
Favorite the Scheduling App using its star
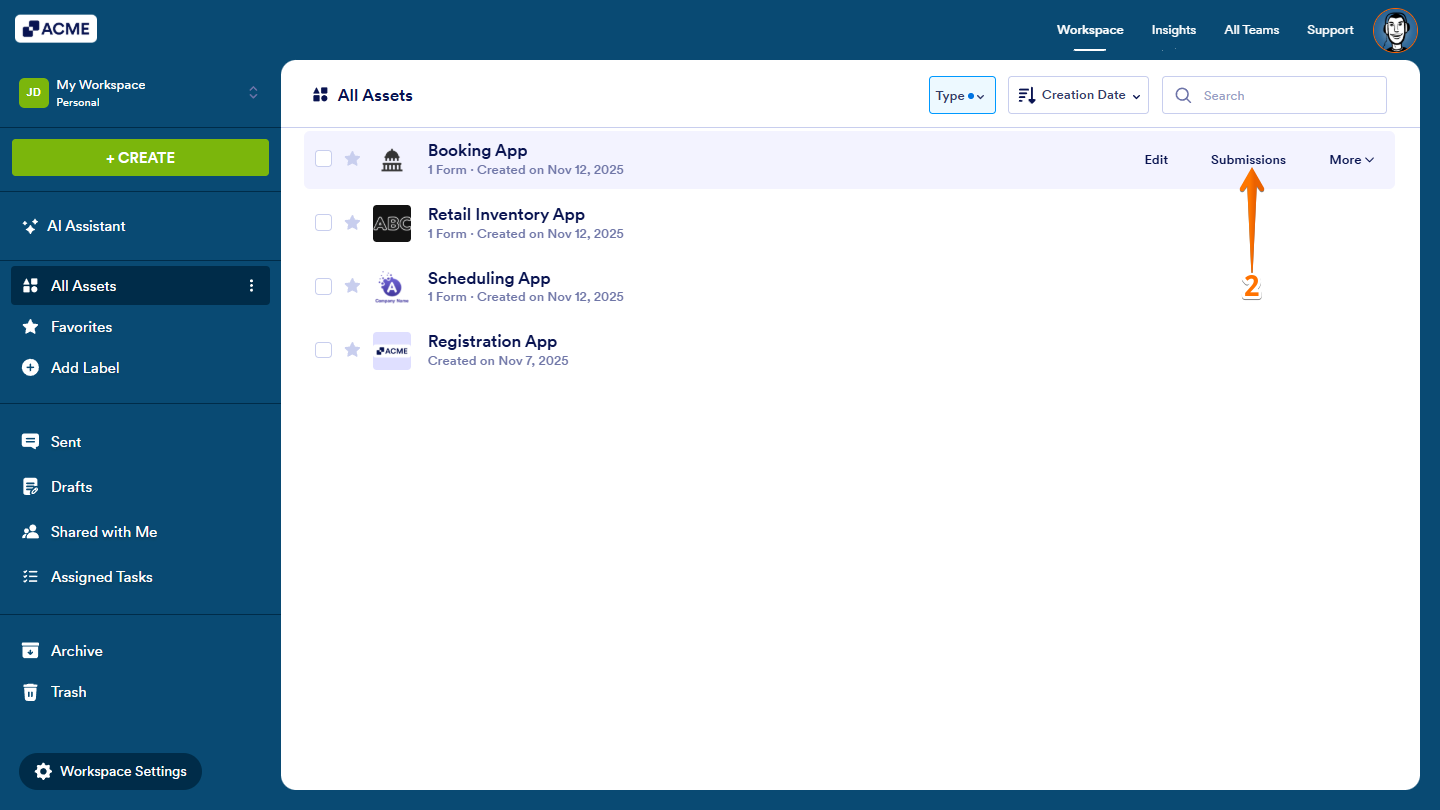click(x=352, y=286)
